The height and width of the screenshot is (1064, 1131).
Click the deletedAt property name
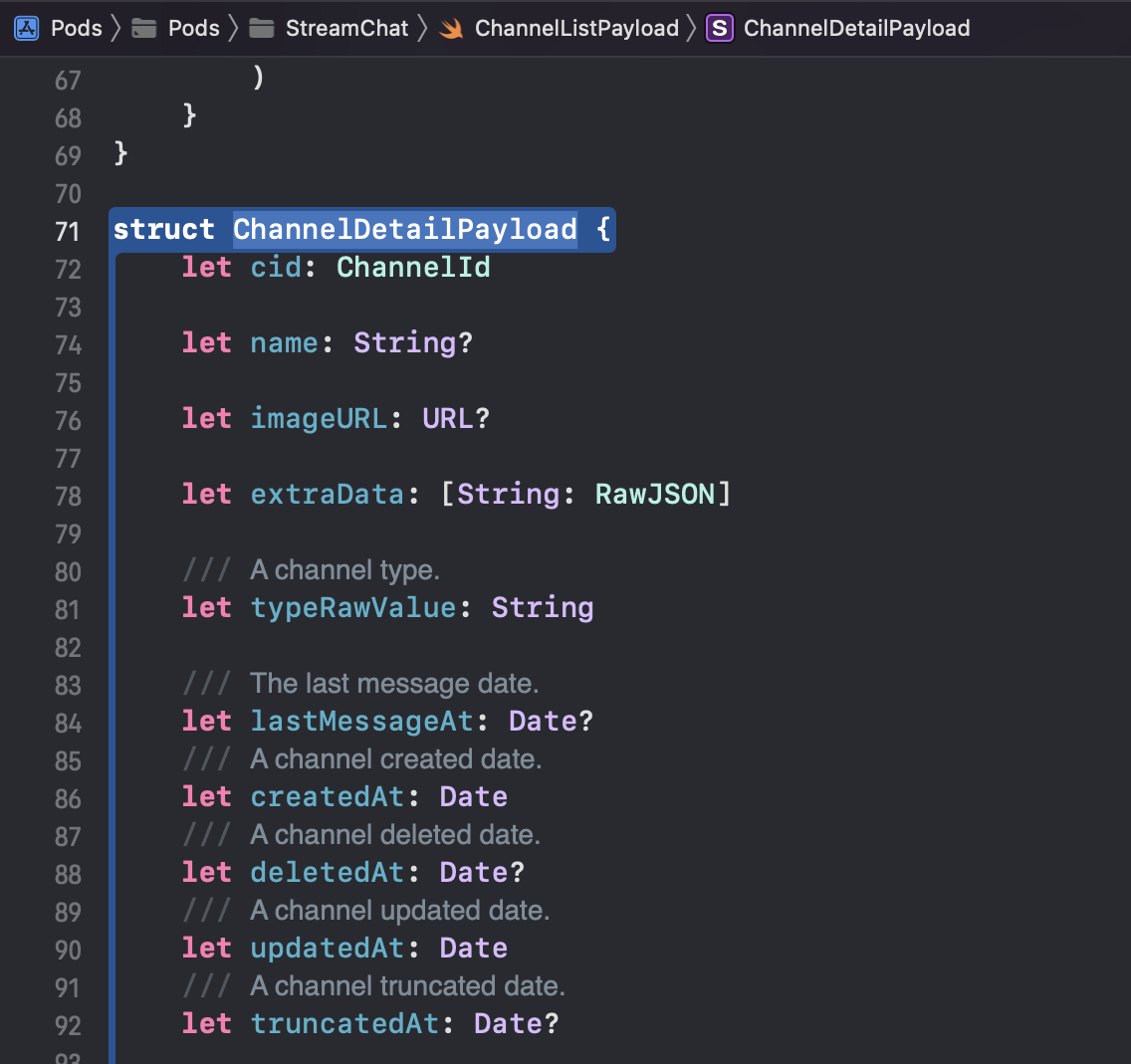click(328, 873)
